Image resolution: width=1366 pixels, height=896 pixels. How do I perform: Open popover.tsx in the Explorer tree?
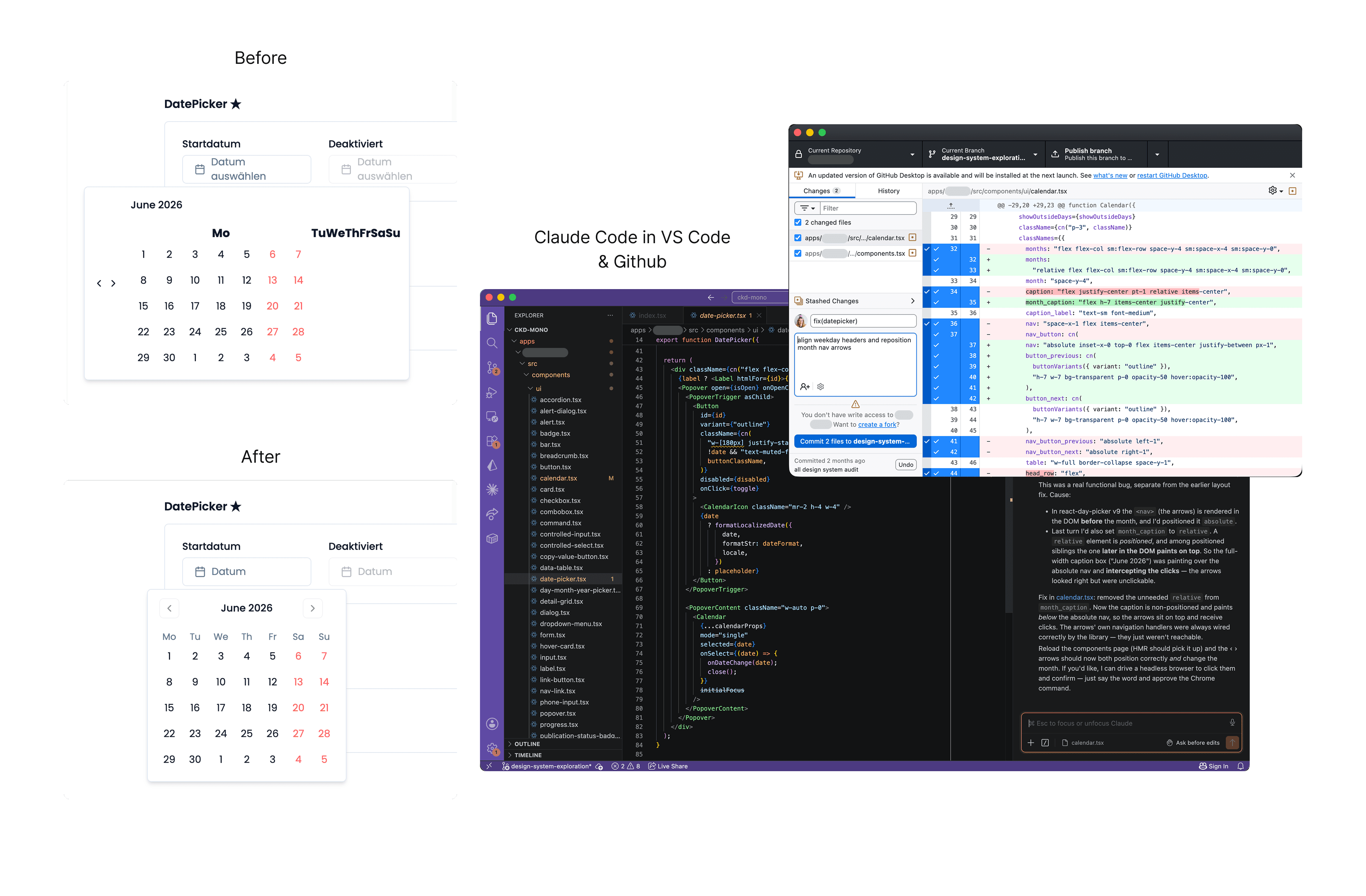click(557, 713)
